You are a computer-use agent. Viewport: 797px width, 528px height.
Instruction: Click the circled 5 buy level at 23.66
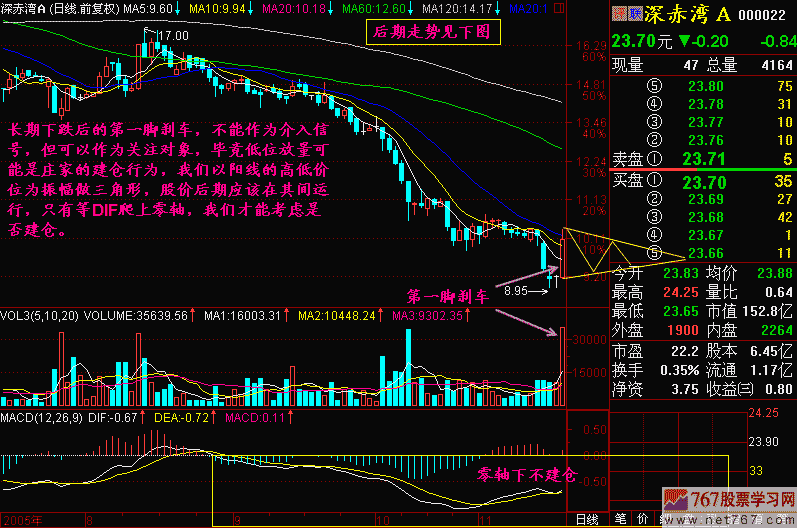[x=654, y=252]
